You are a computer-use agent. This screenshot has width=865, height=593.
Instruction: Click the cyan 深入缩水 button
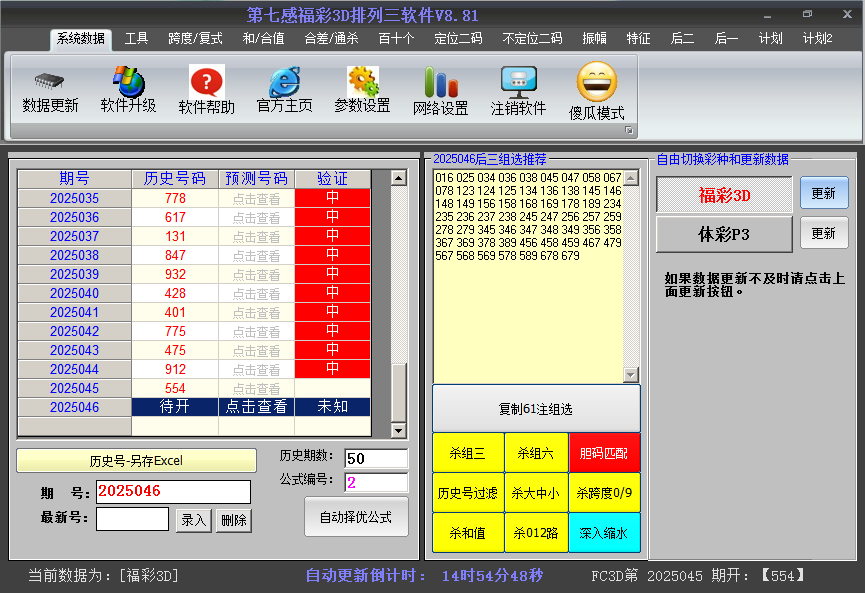click(604, 533)
